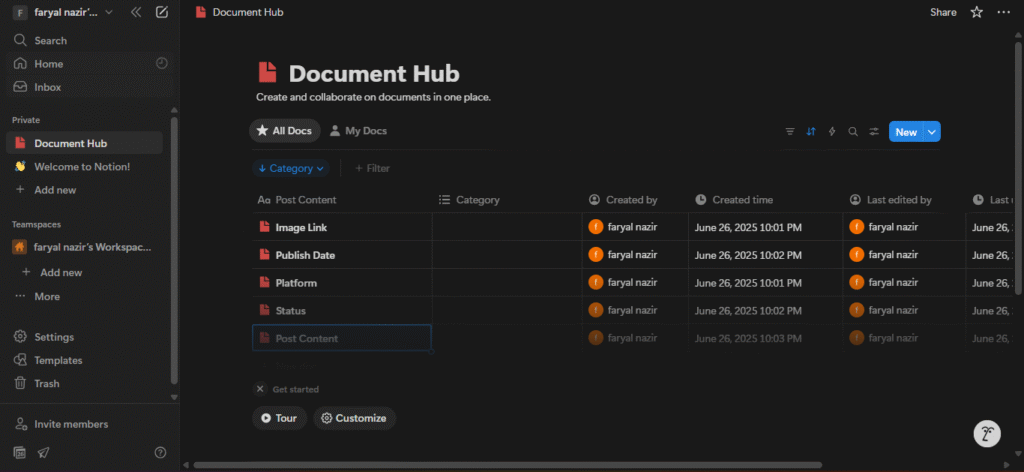
Task: Click the clock icon beside Home
Action: click(x=162, y=63)
